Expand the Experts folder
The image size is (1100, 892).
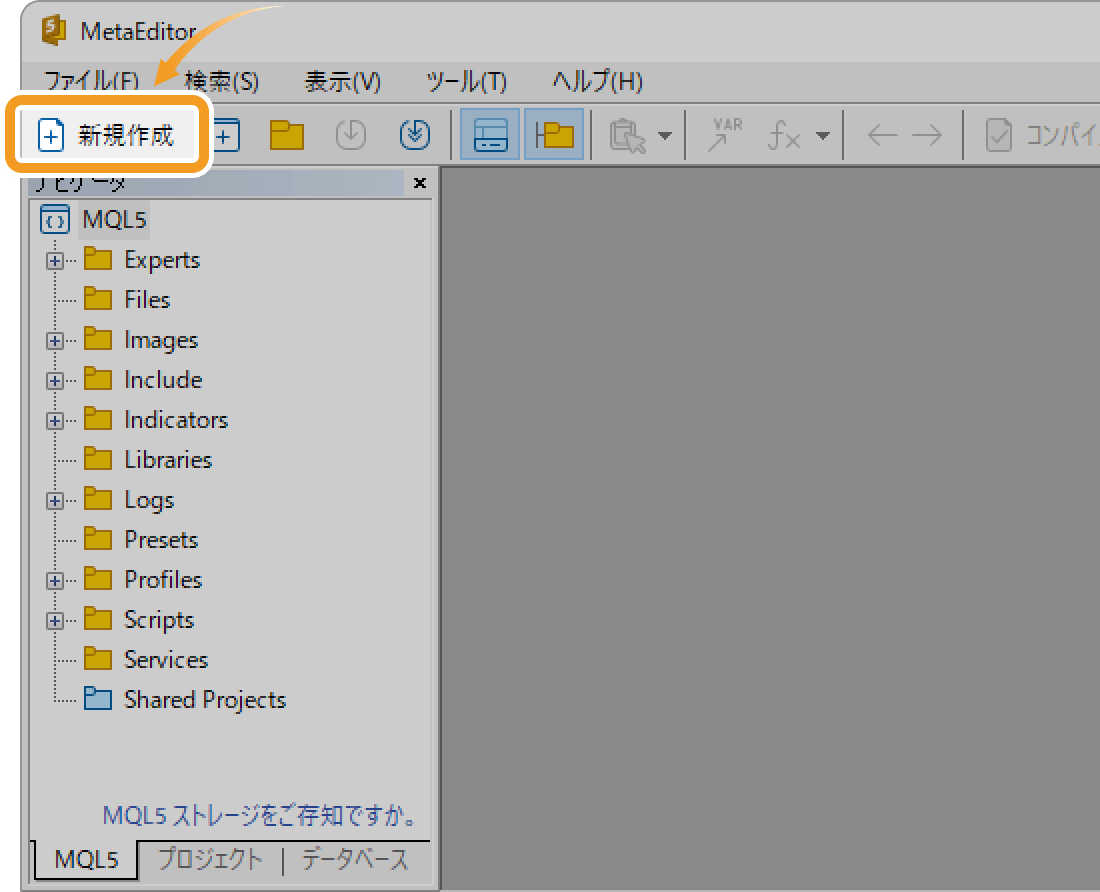(x=55, y=261)
